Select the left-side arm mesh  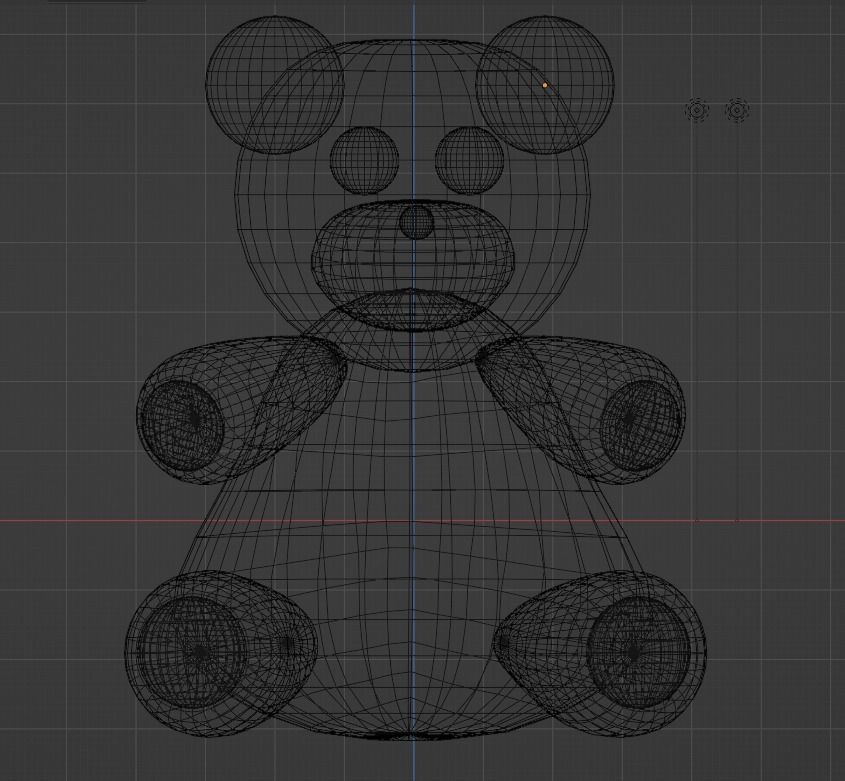click(x=241, y=410)
